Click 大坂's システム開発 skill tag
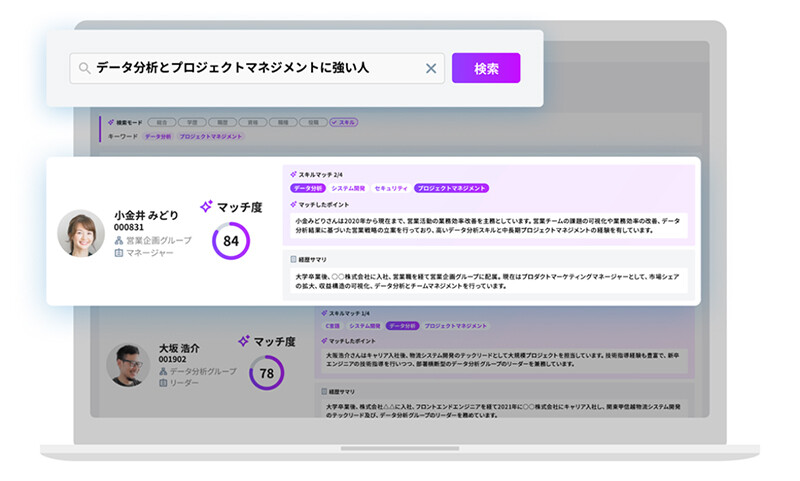Screen dimensions: 800x481 (x=364, y=326)
